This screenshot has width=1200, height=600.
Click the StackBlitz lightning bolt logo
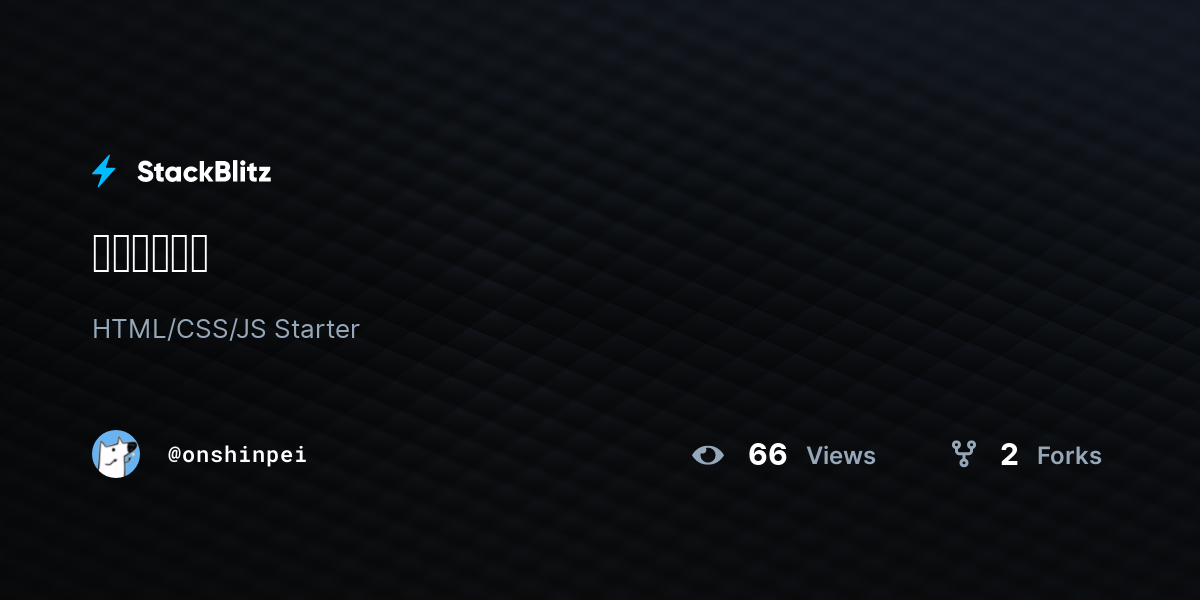point(104,171)
